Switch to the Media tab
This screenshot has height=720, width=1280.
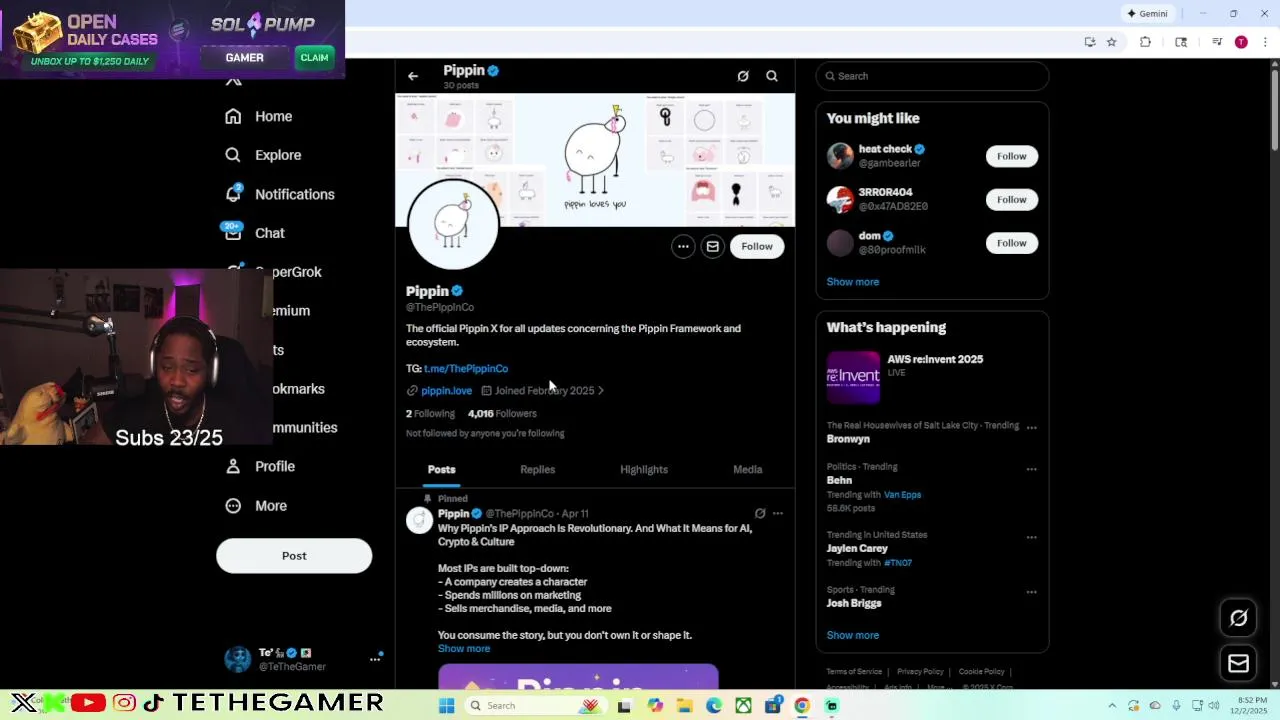click(747, 469)
